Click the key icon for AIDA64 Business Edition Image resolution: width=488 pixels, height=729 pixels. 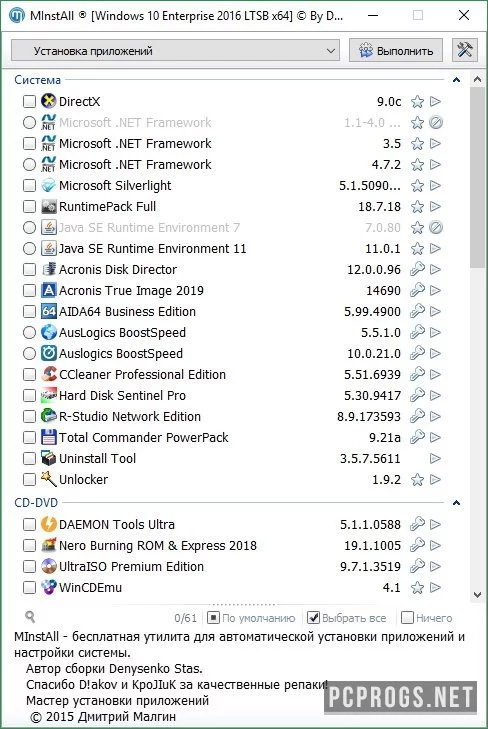tap(417, 311)
